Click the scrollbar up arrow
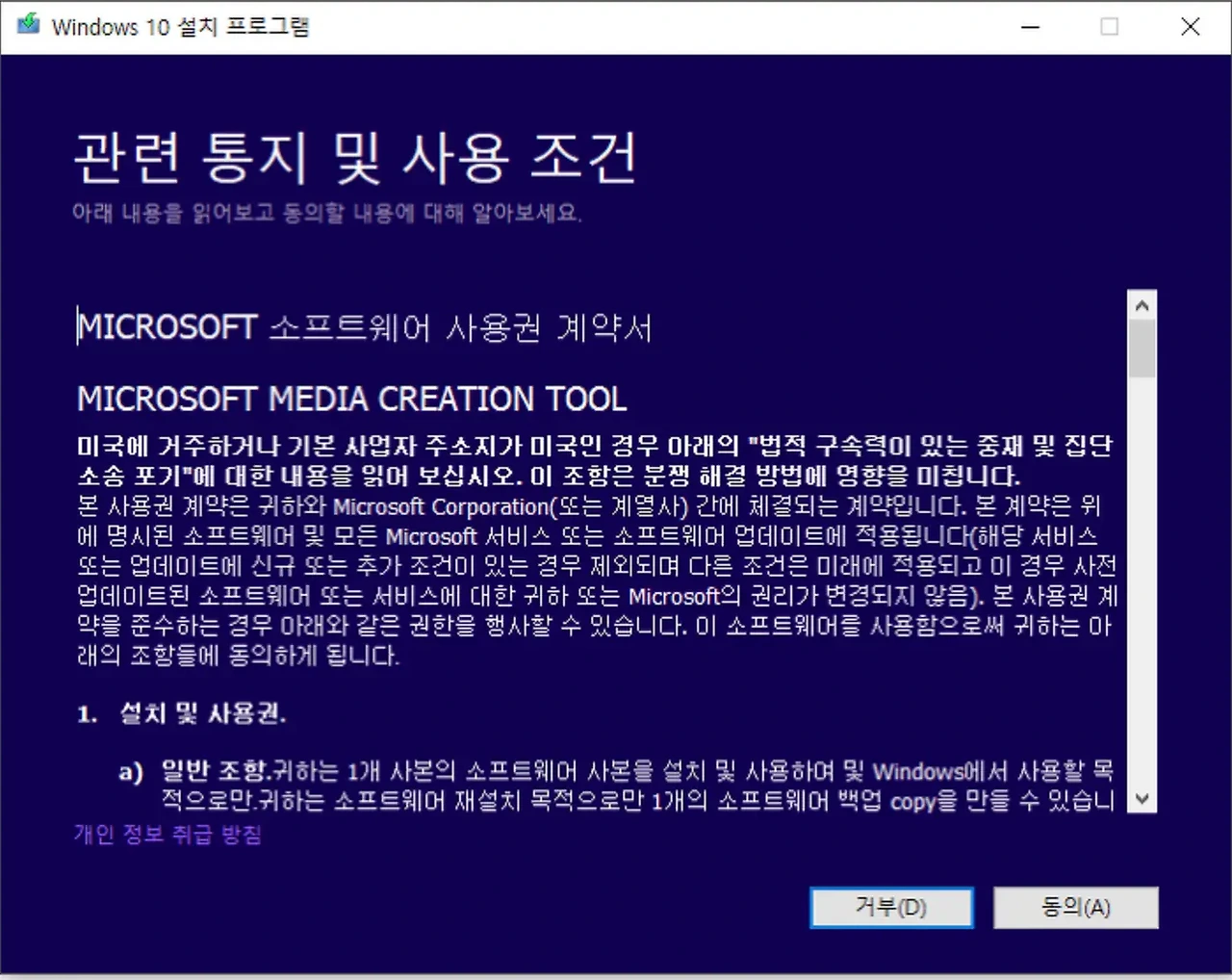 coord(1142,303)
